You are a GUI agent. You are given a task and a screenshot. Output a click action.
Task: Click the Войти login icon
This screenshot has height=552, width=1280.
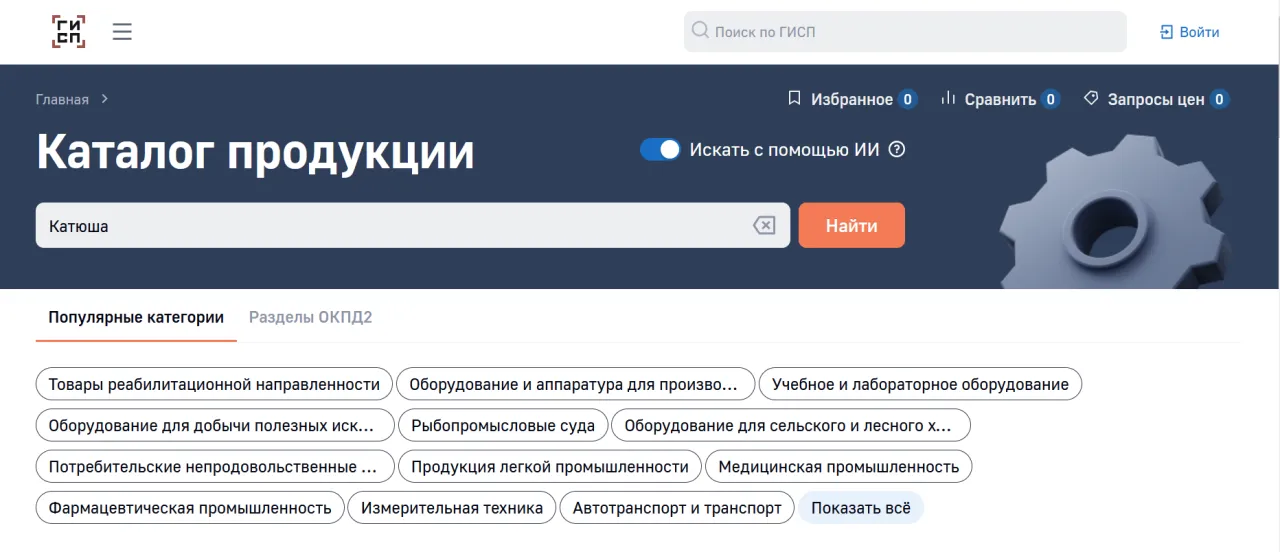coord(1166,32)
